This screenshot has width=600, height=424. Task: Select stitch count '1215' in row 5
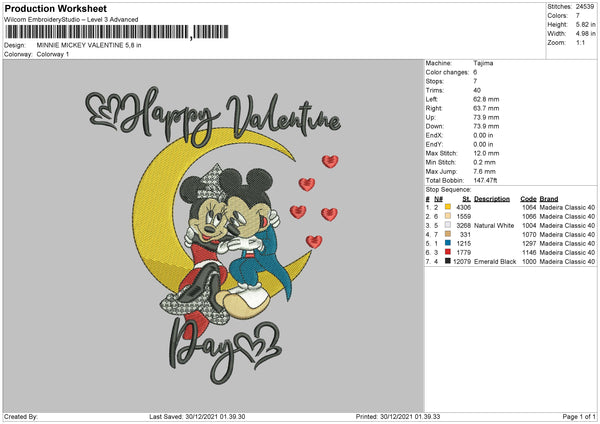click(x=463, y=243)
